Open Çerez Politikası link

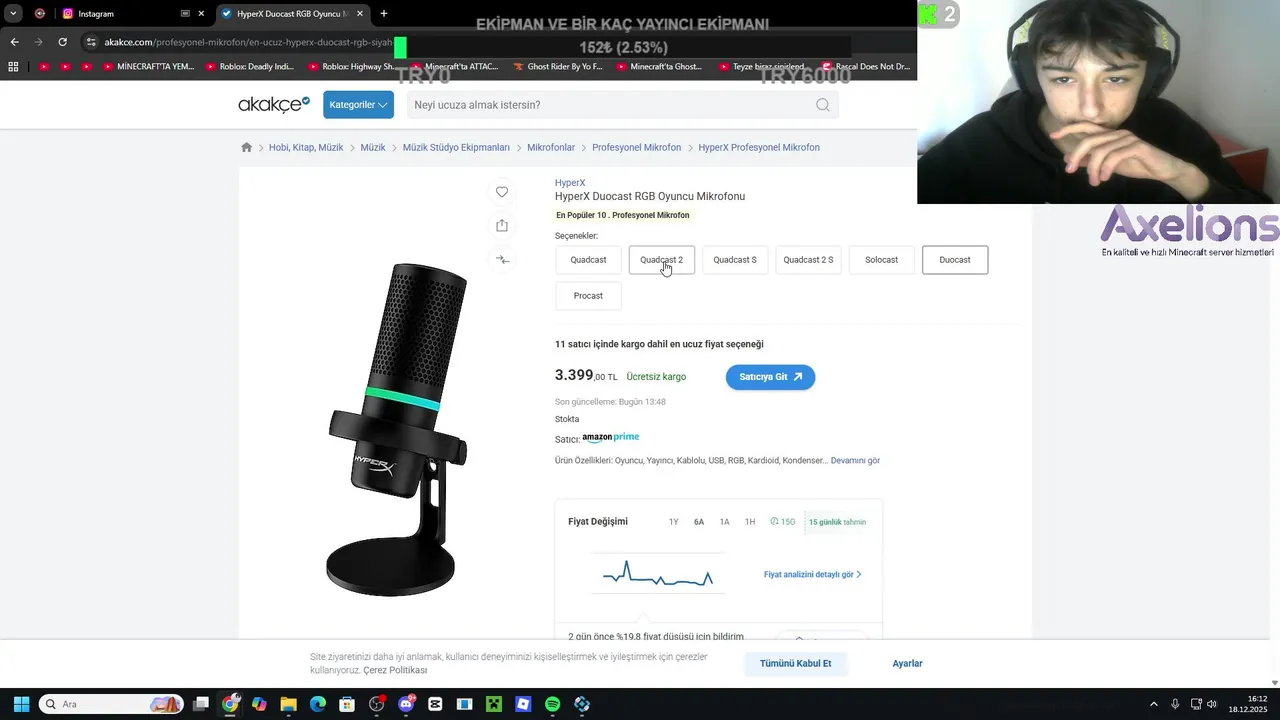coord(395,670)
